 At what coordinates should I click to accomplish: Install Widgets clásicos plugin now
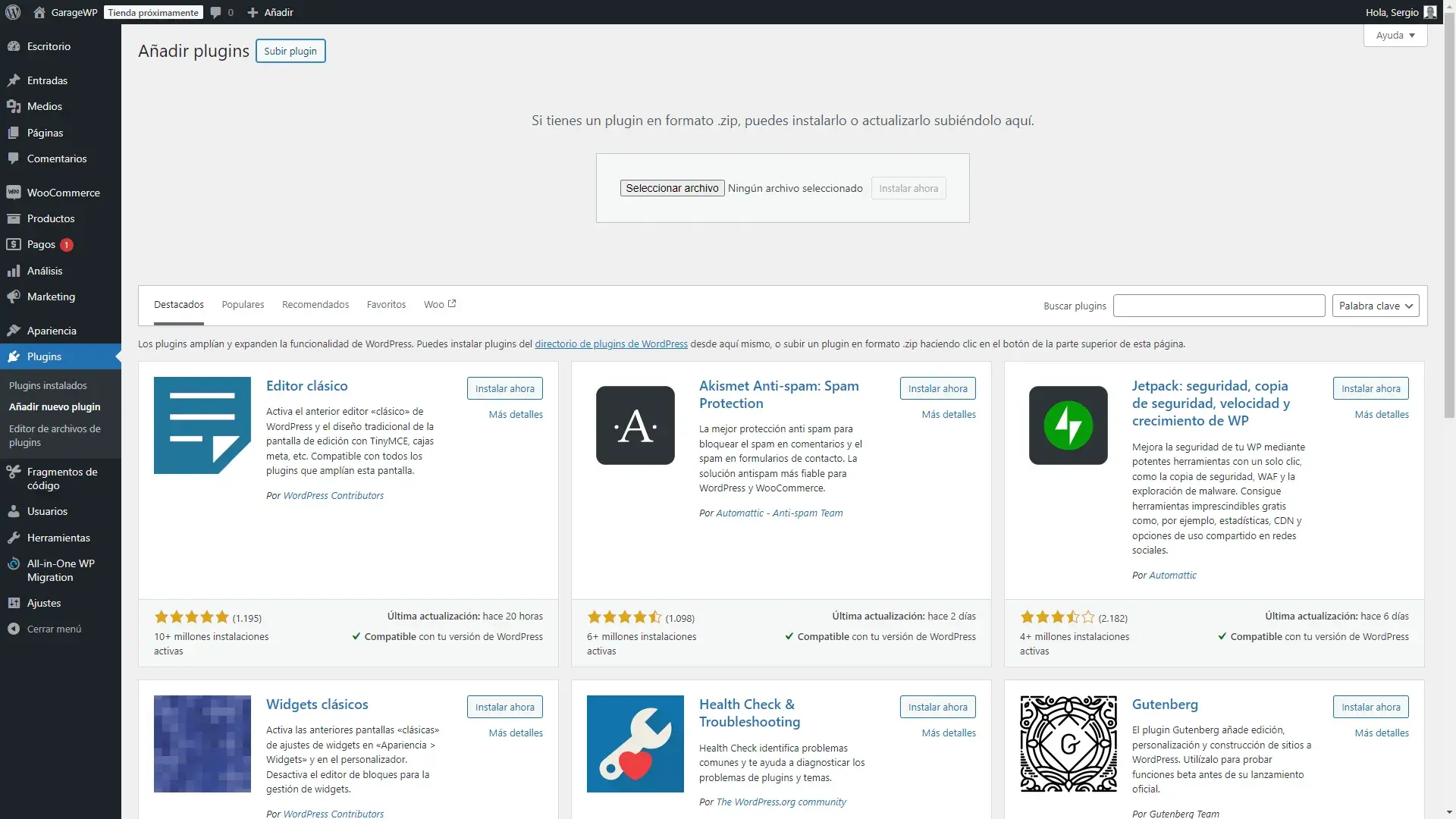505,707
